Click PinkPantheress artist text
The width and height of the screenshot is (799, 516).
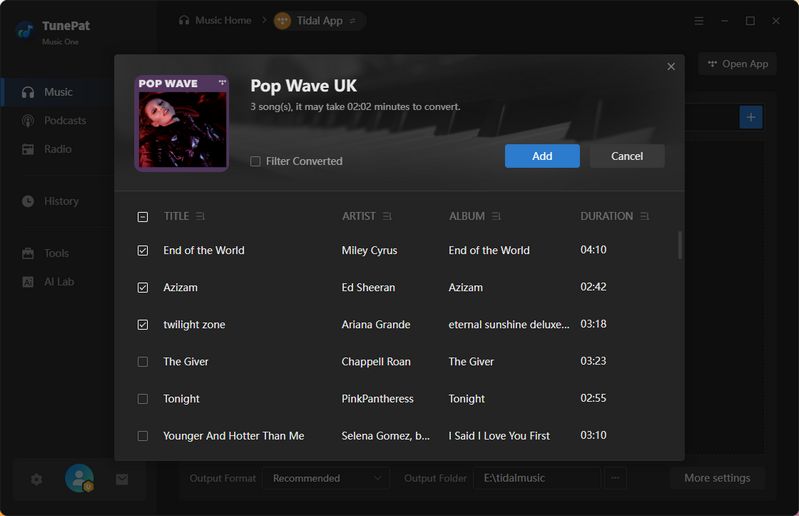coord(378,399)
